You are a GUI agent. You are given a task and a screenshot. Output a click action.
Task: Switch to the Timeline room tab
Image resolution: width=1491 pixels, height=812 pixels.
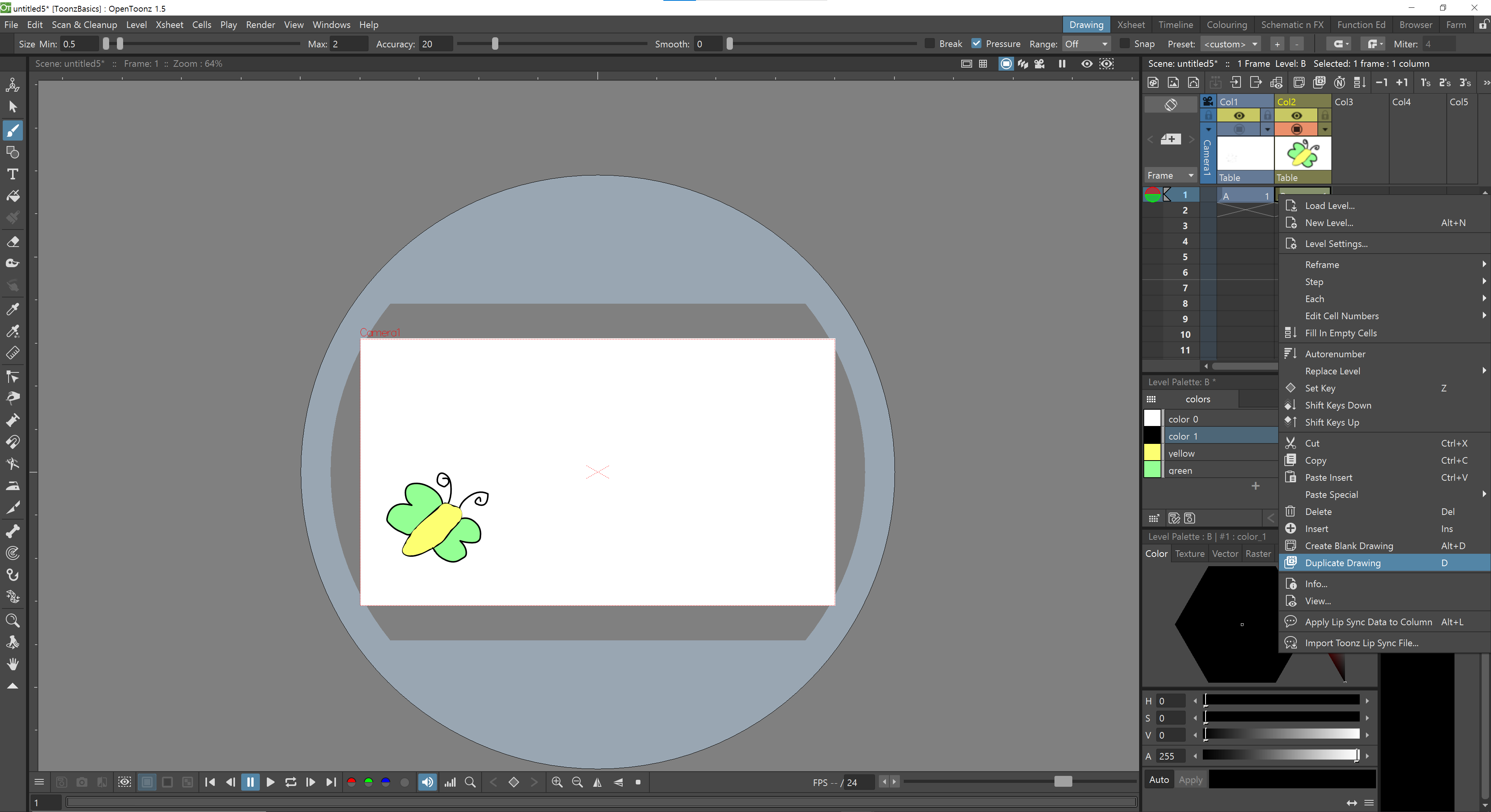(1176, 25)
